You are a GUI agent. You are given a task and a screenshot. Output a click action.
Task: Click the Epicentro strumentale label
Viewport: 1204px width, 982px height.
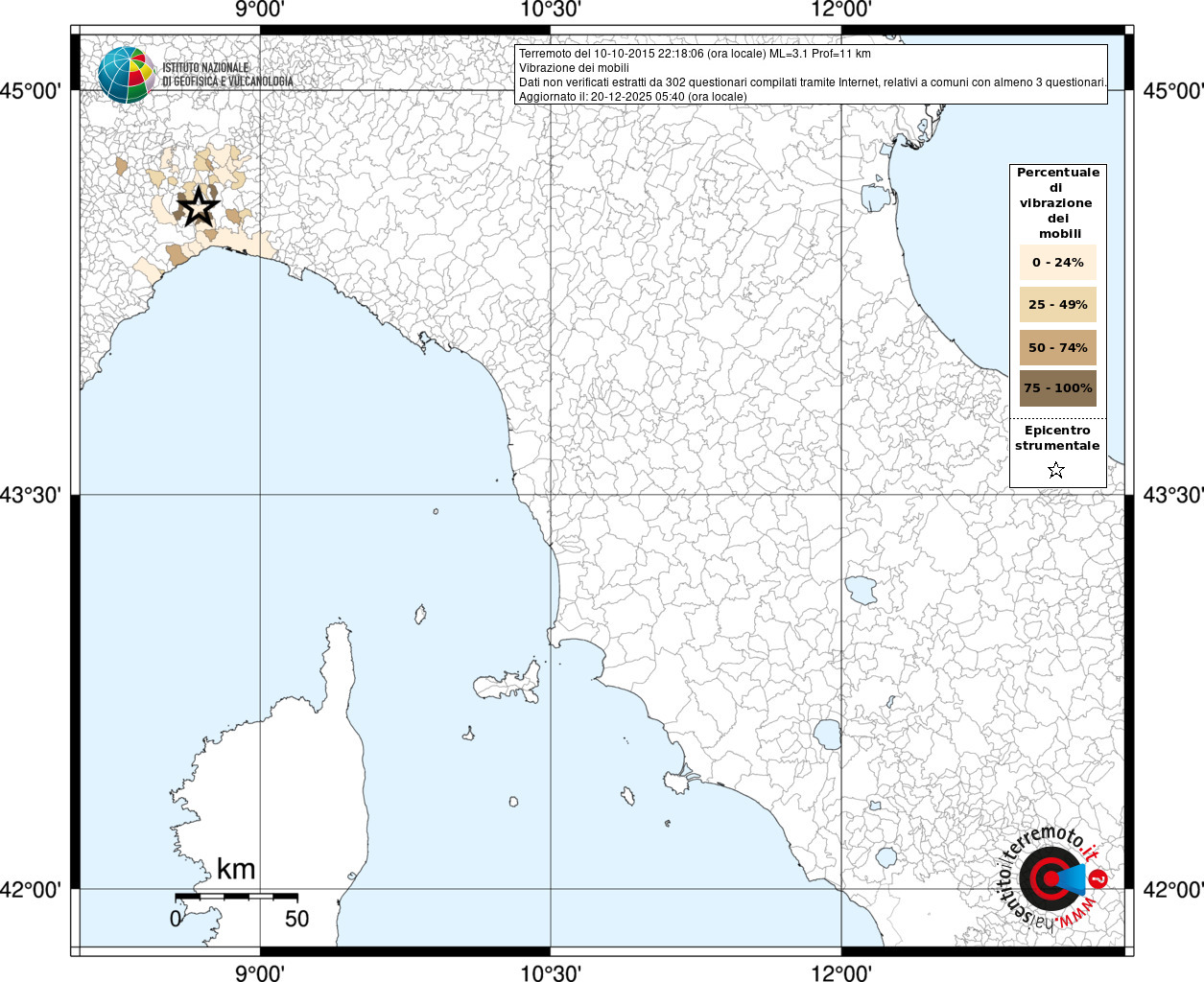click(x=1057, y=438)
